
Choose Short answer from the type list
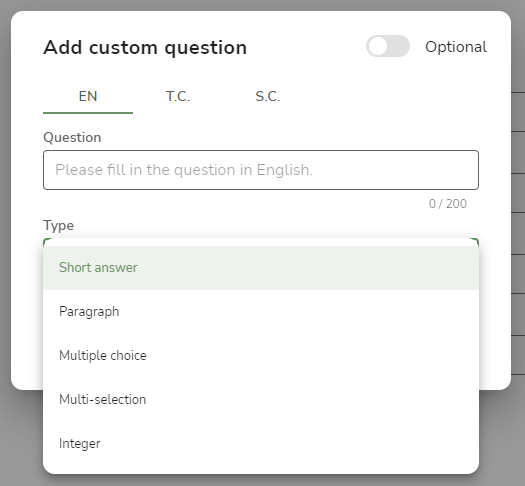261,268
